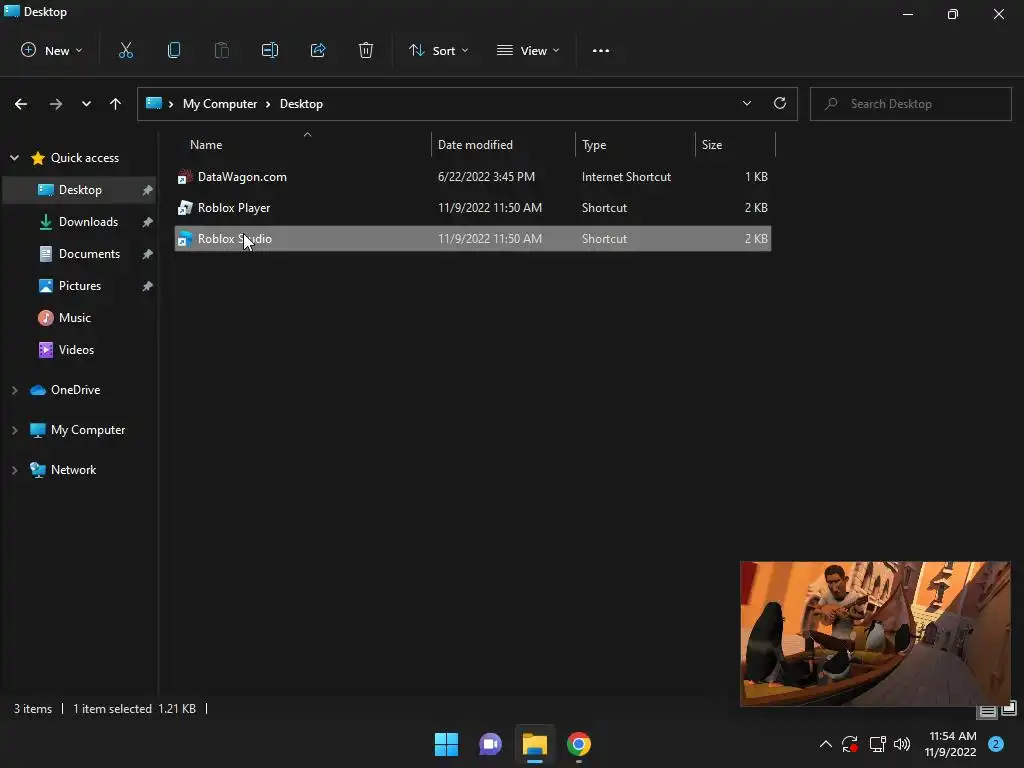Open Documents in Quick access
Viewport: 1024px width, 768px height.
coord(89,254)
